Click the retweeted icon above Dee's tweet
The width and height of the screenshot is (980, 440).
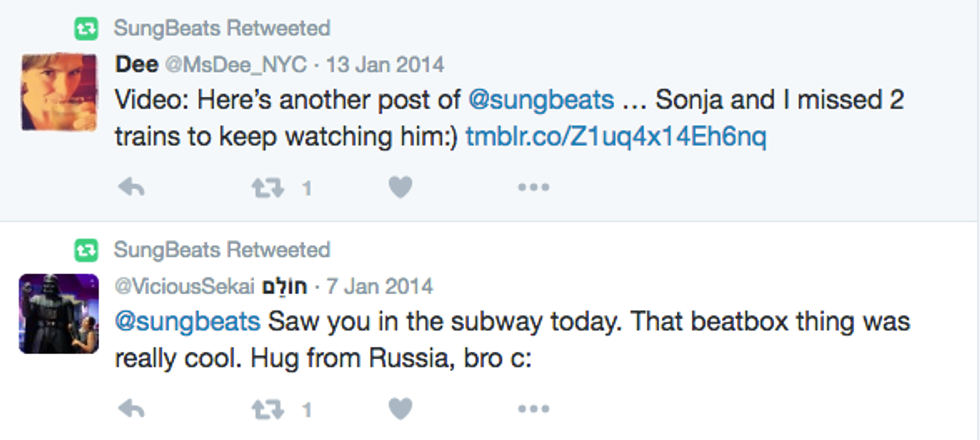[87, 28]
